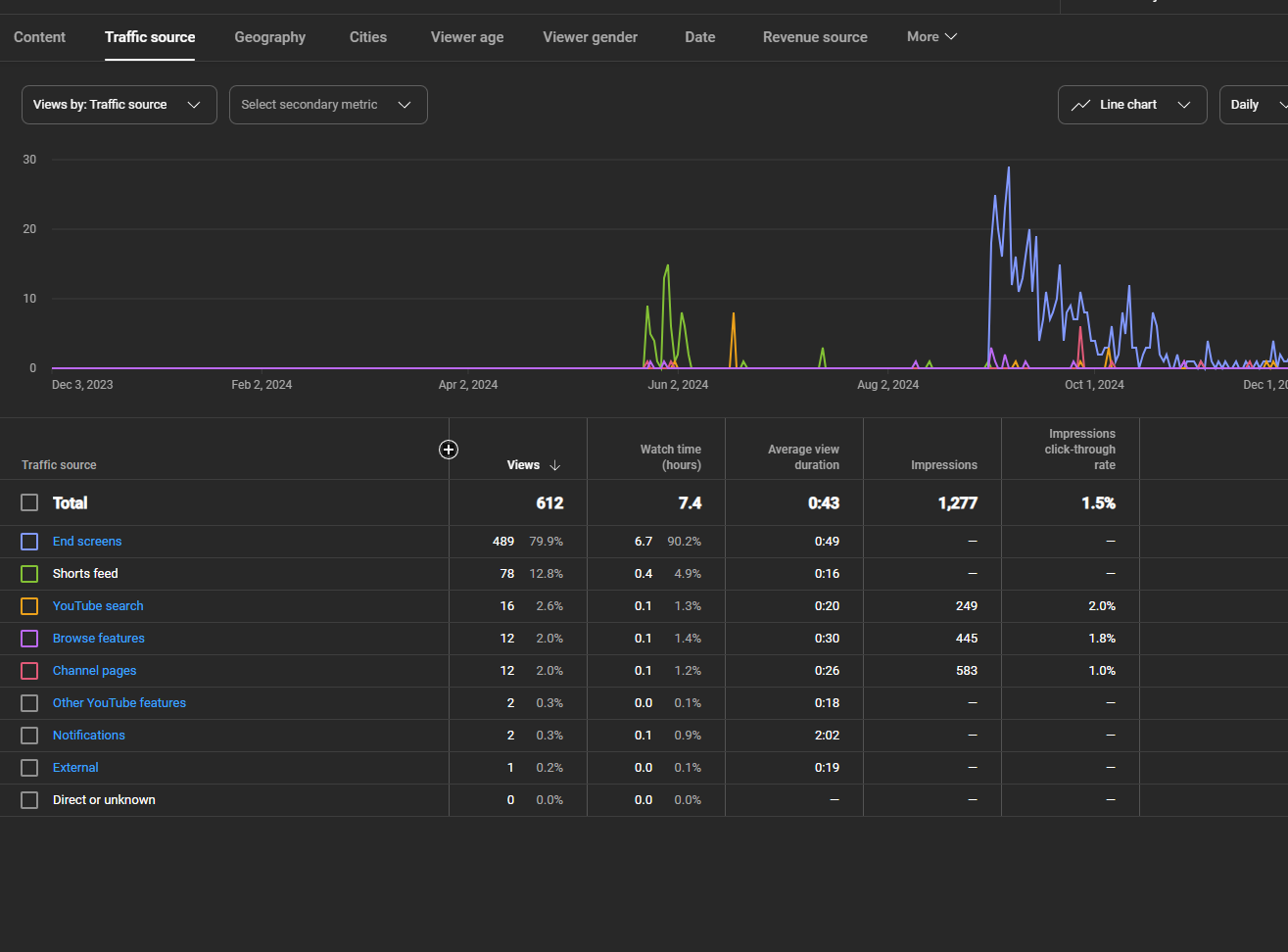
Task: Open the Channel pages link
Action: (94, 671)
